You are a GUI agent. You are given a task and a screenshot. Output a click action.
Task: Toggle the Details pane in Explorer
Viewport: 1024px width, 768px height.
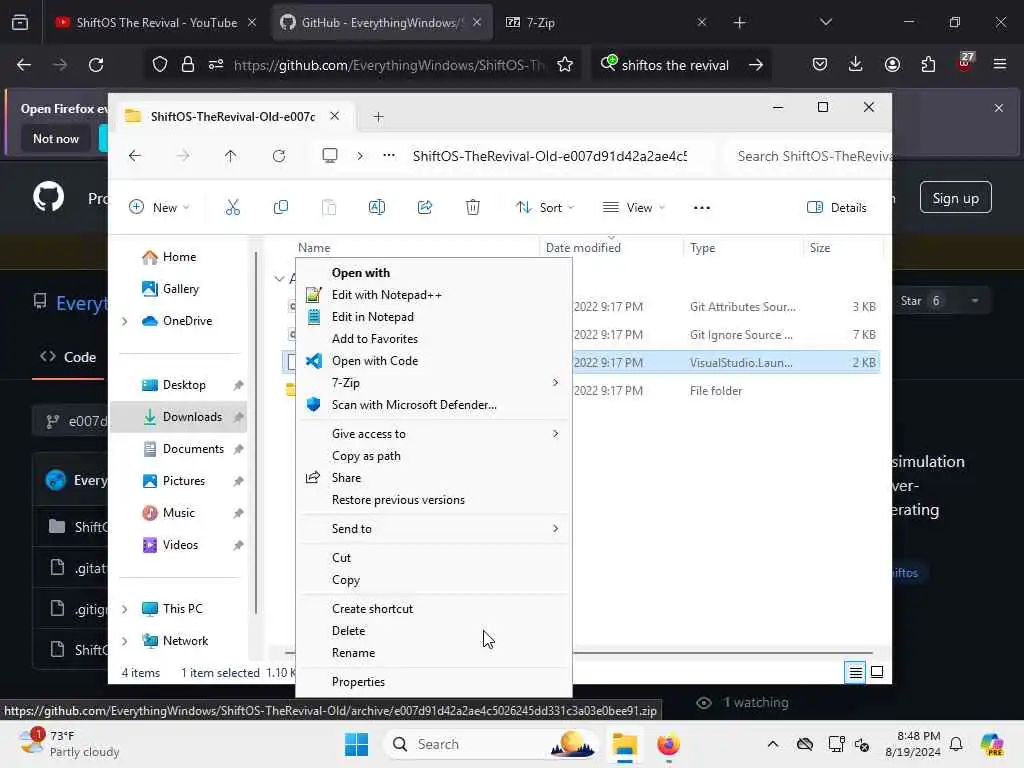(x=837, y=208)
